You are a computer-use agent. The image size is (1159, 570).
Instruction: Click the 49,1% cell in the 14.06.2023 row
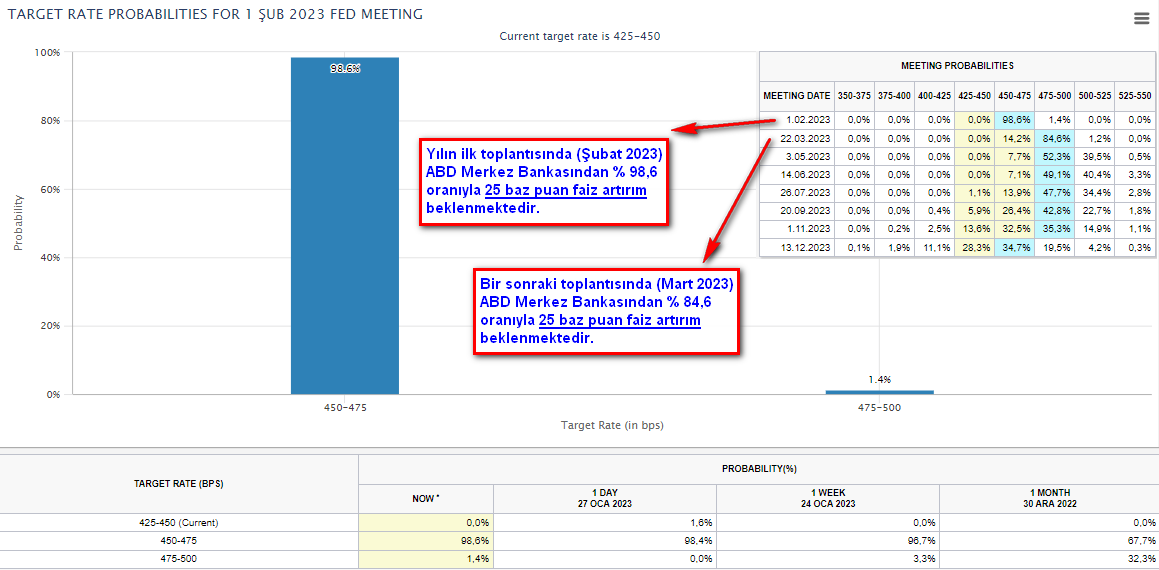coord(1054,174)
